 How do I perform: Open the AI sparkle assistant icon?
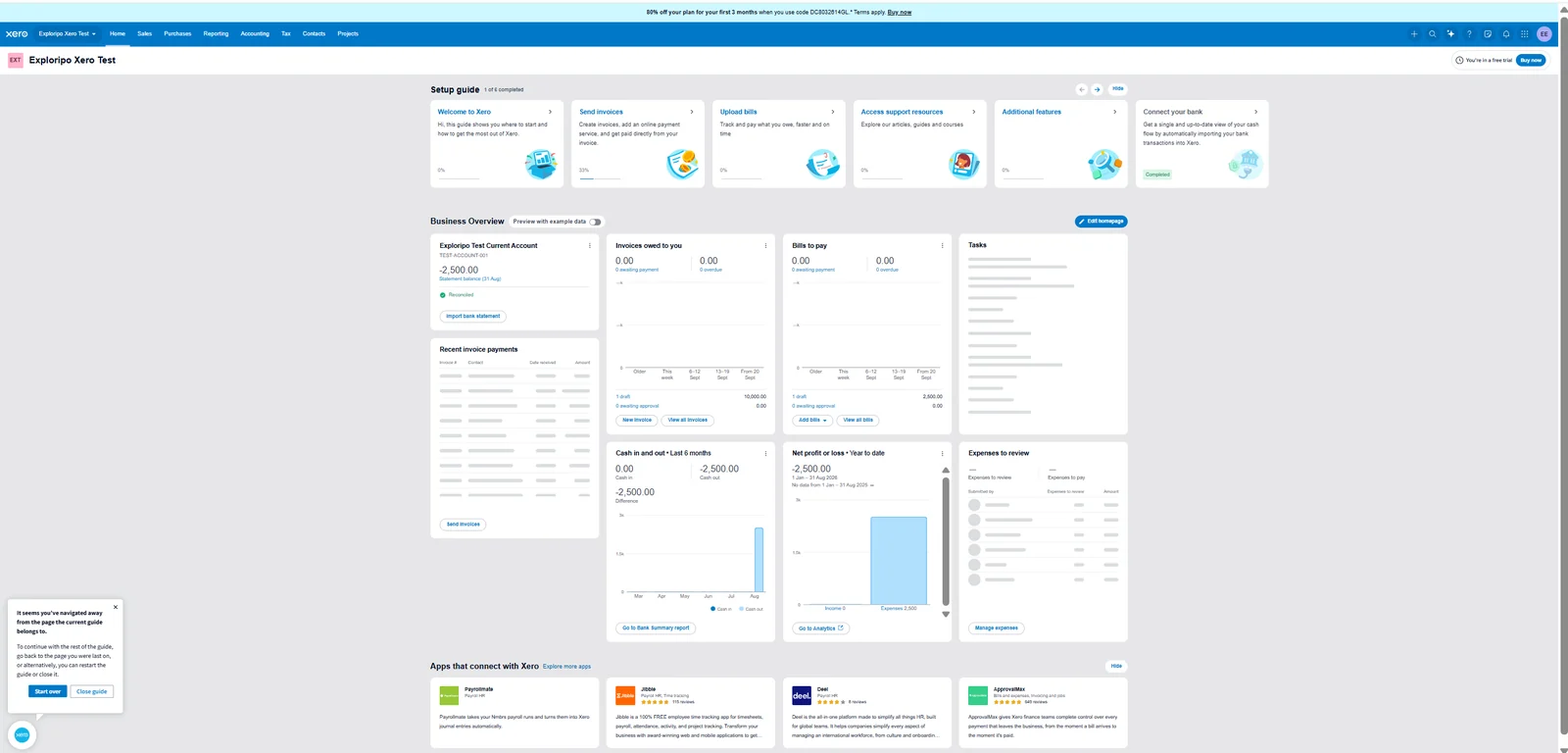[x=1450, y=33]
